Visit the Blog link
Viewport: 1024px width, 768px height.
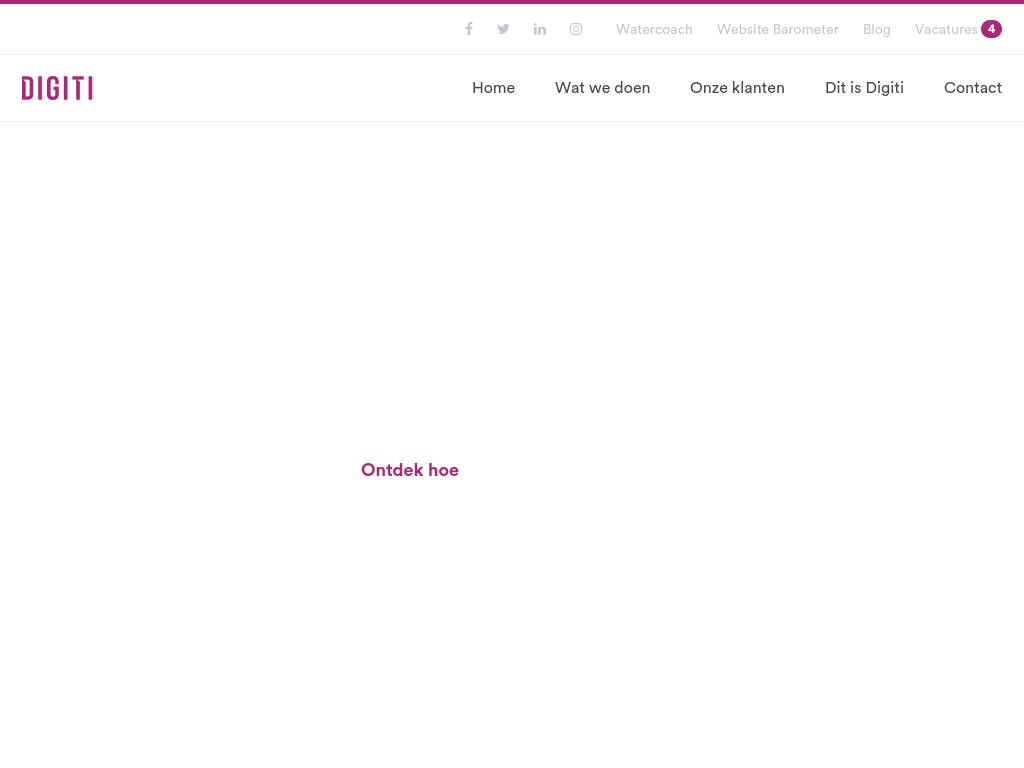[x=876, y=29]
